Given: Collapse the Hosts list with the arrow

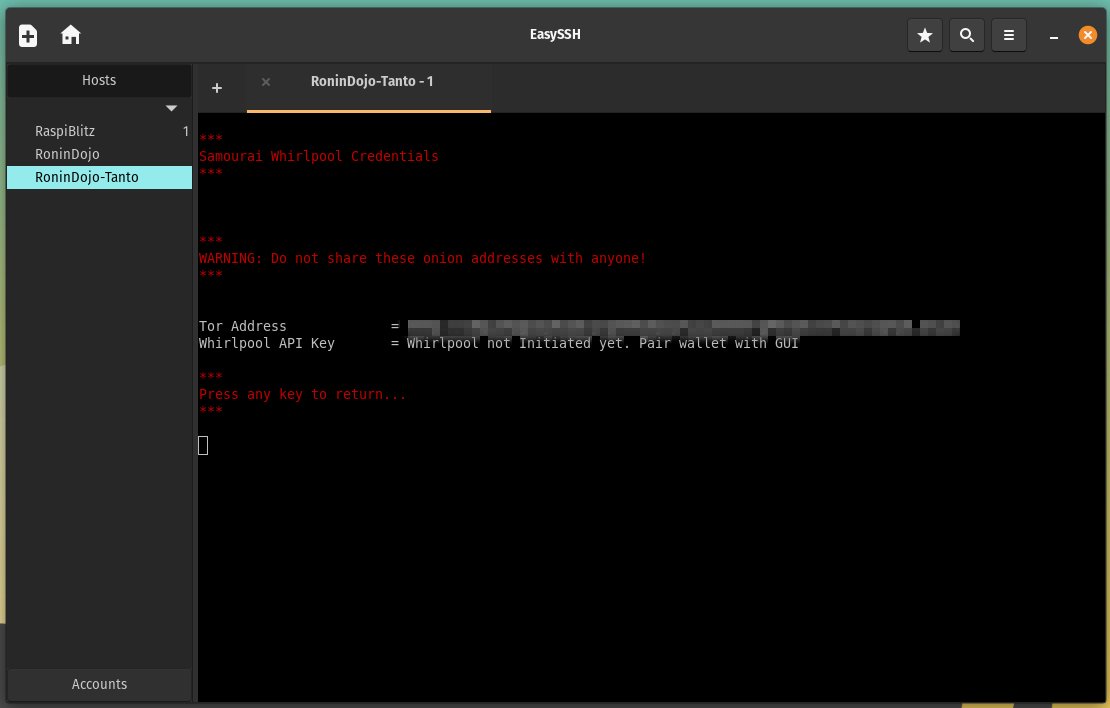Looking at the screenshot, I should [171, 108].
